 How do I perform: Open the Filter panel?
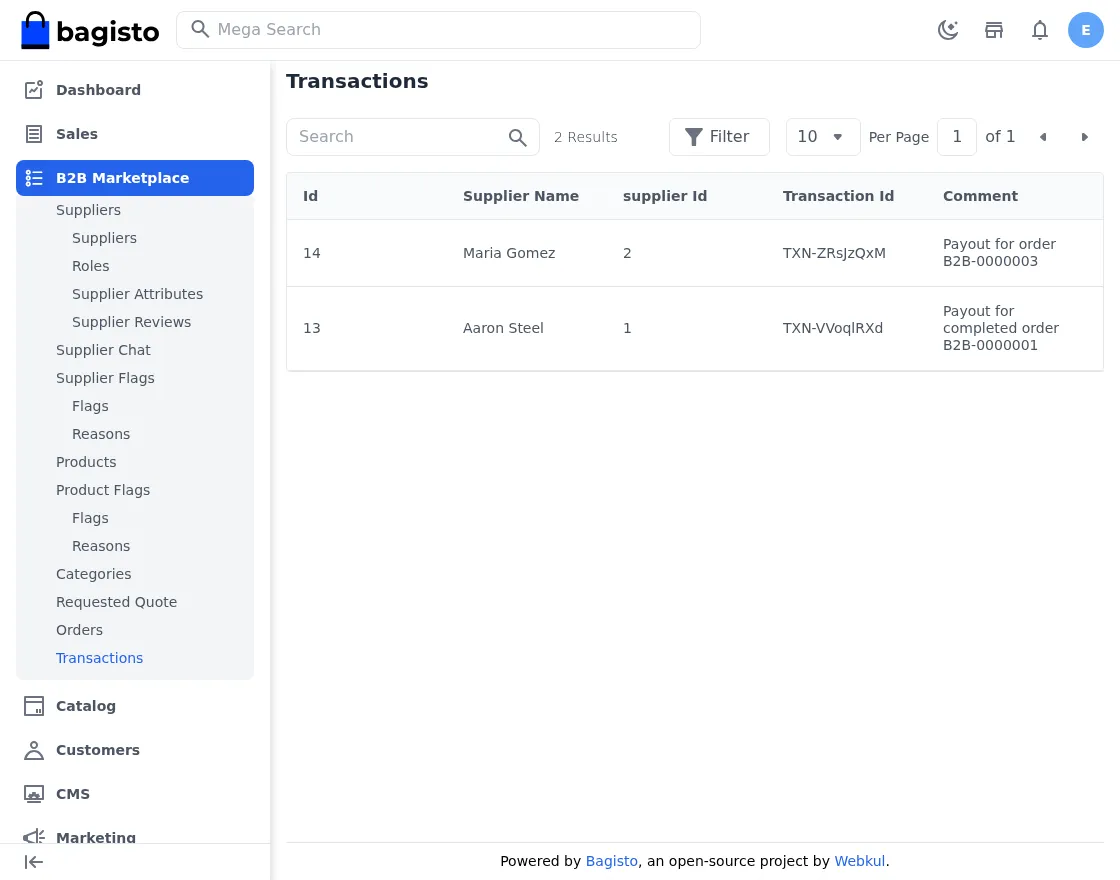tap(719, 137)
